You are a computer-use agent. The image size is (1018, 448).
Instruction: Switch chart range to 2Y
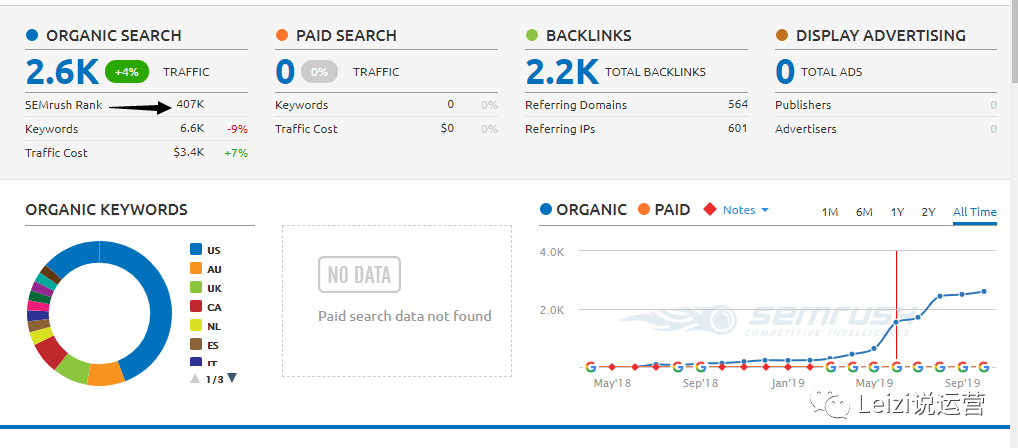coord(928,212)
